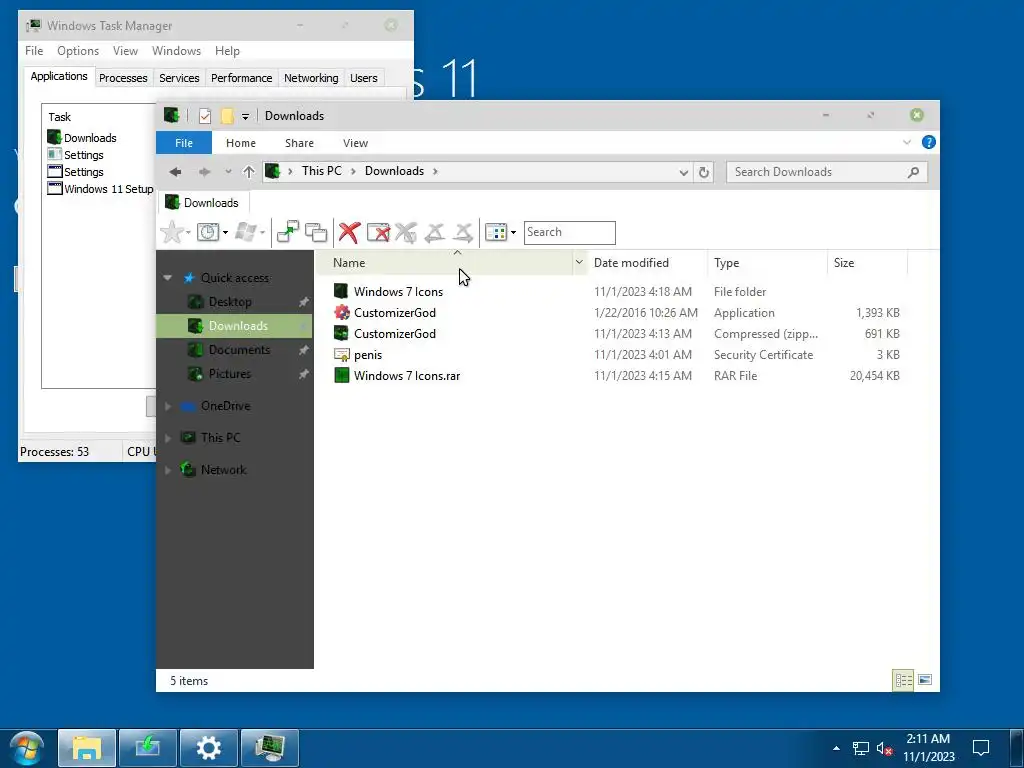Click the new folder icon in title bar
This screenshot has height=768, width=1024.
(227, 116)
